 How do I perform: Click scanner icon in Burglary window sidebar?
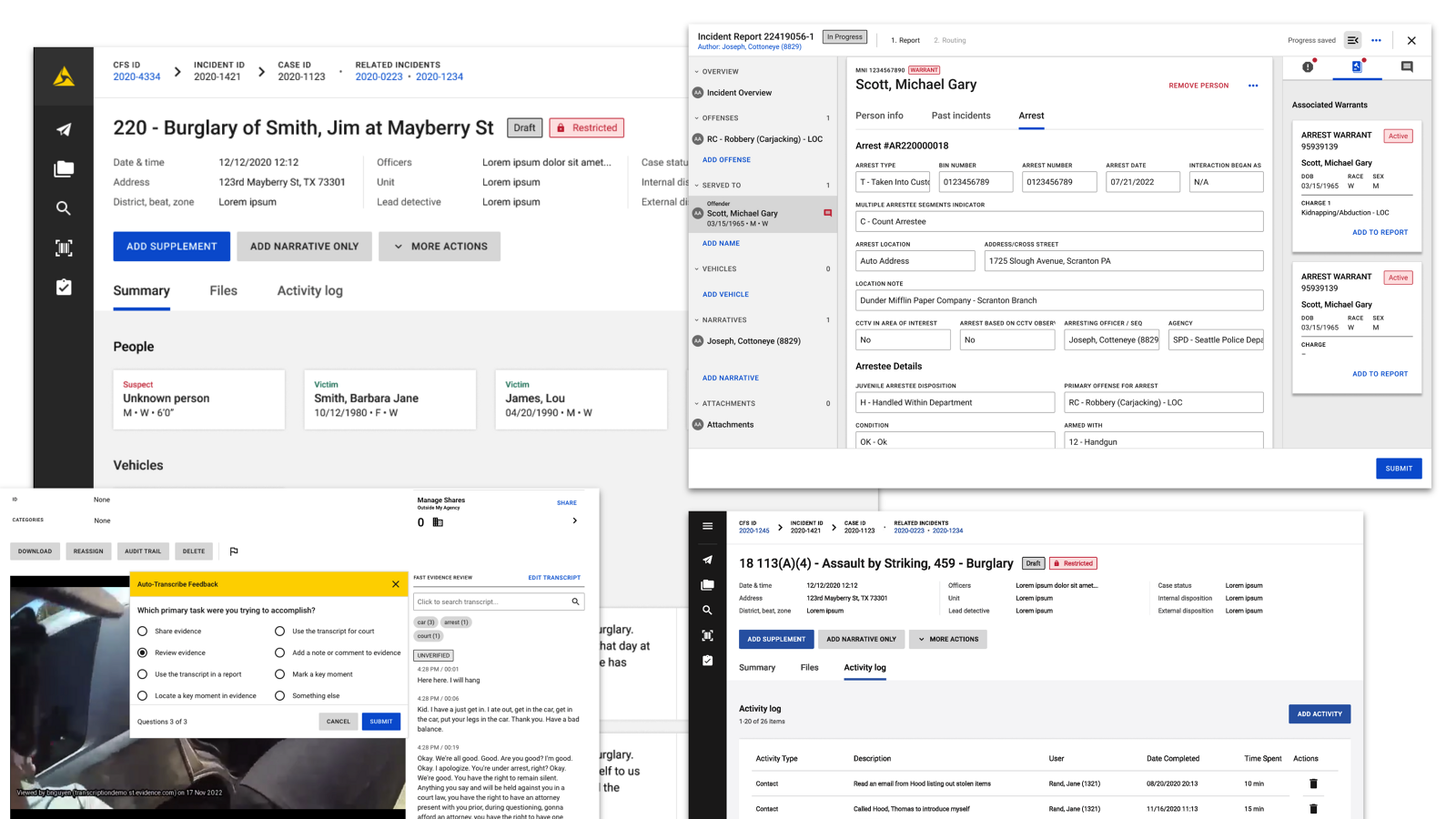coord(64,248)
